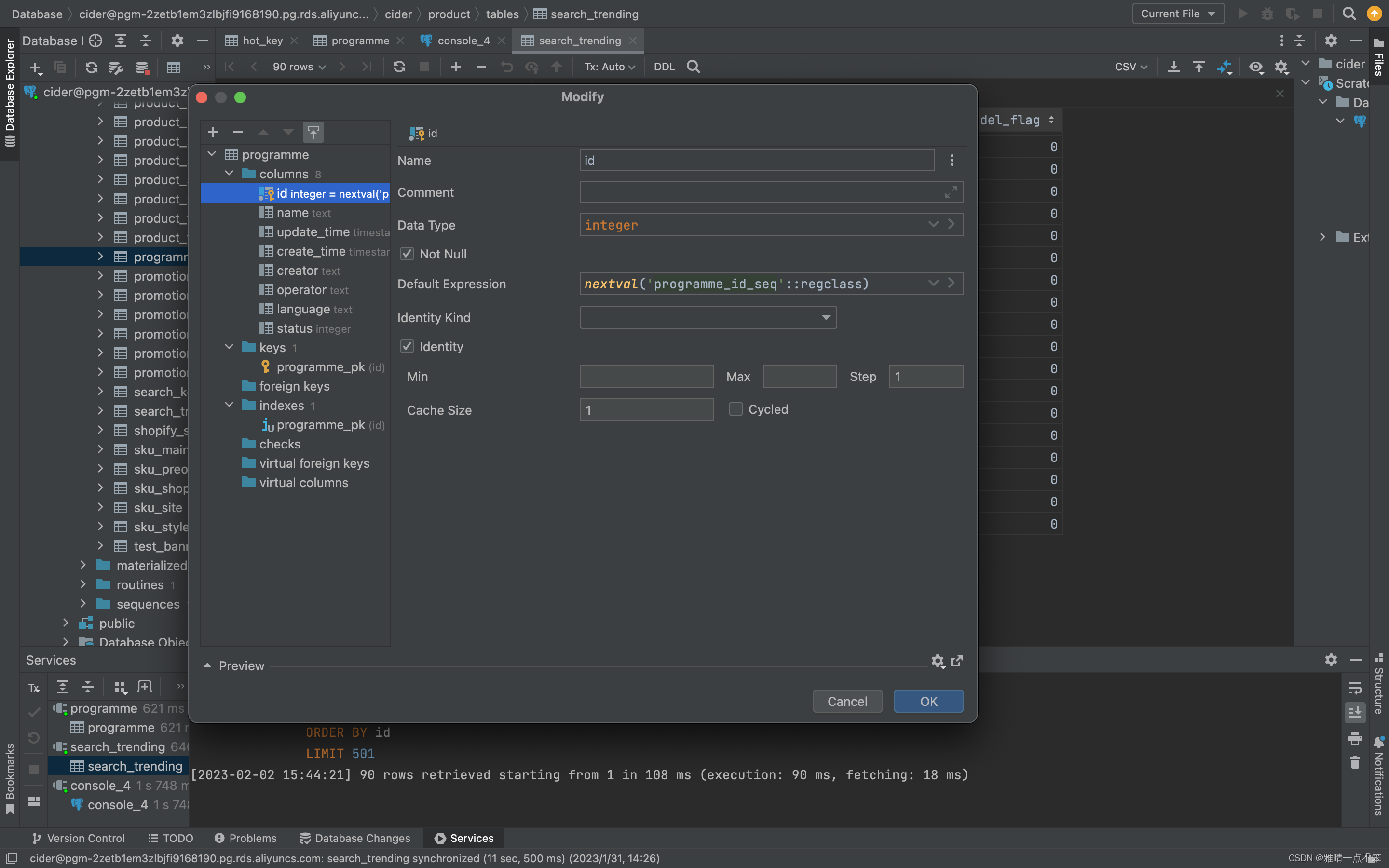The width and height of the screenshot is (1389, 868).
Task: Open the Data Type integer dropdown arrow
Action: point(933,224)
